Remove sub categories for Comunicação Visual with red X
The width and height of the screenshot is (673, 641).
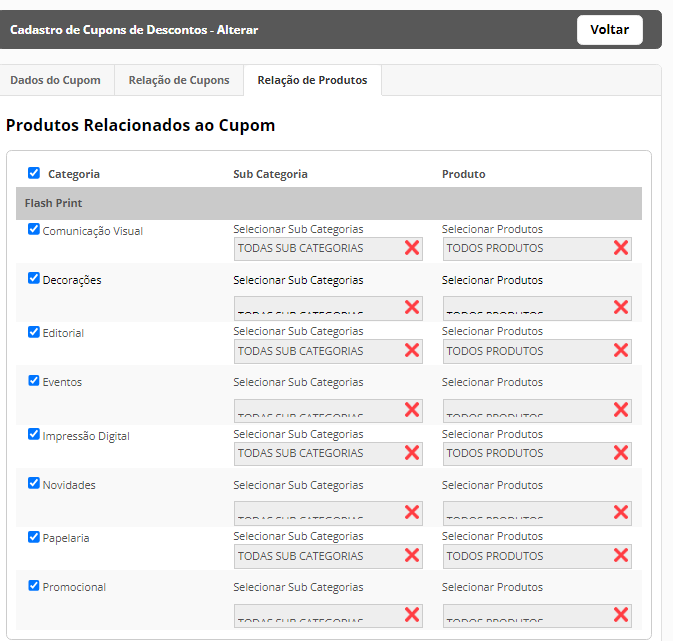click(x=412, y=248)
